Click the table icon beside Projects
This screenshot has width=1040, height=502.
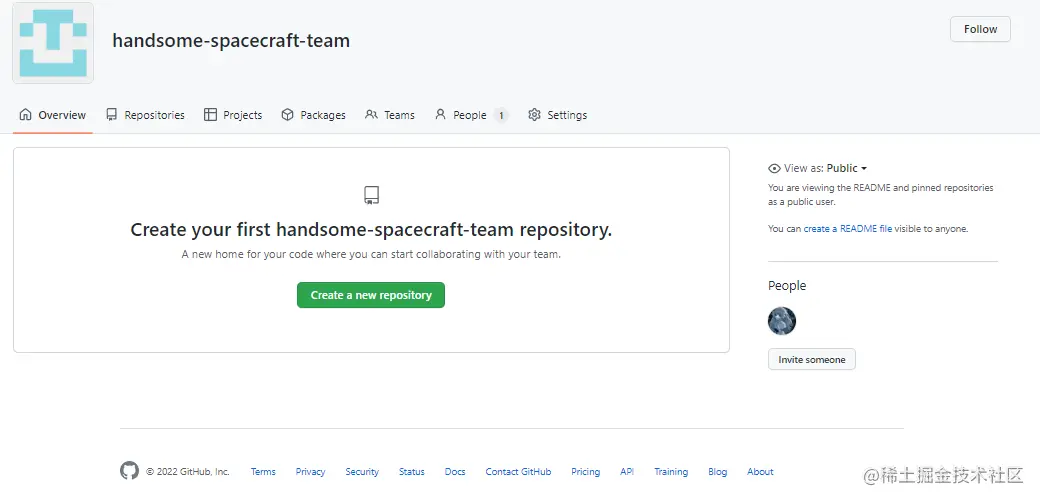(210, 115)
